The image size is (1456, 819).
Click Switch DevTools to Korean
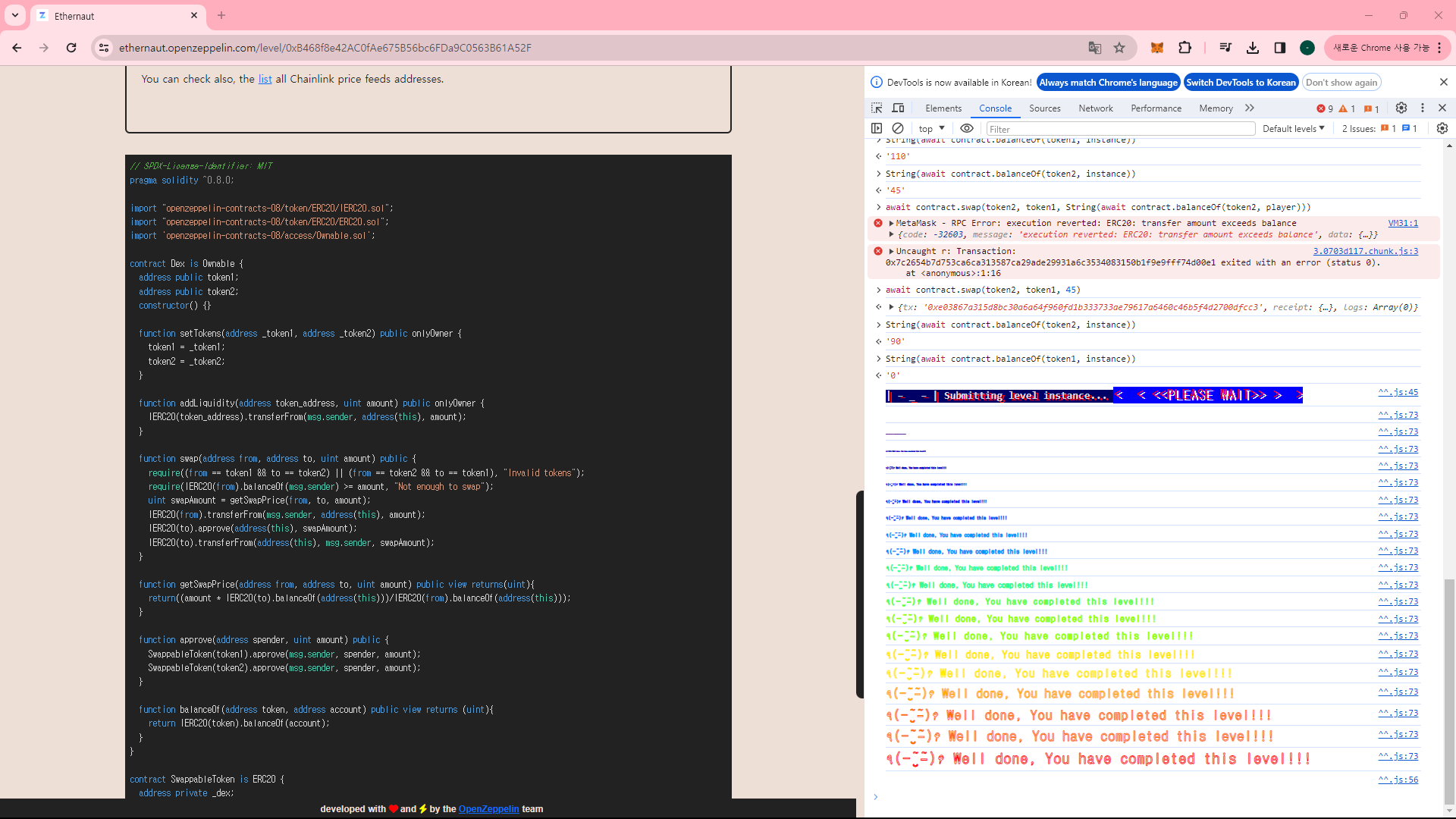click(1241, 83)
